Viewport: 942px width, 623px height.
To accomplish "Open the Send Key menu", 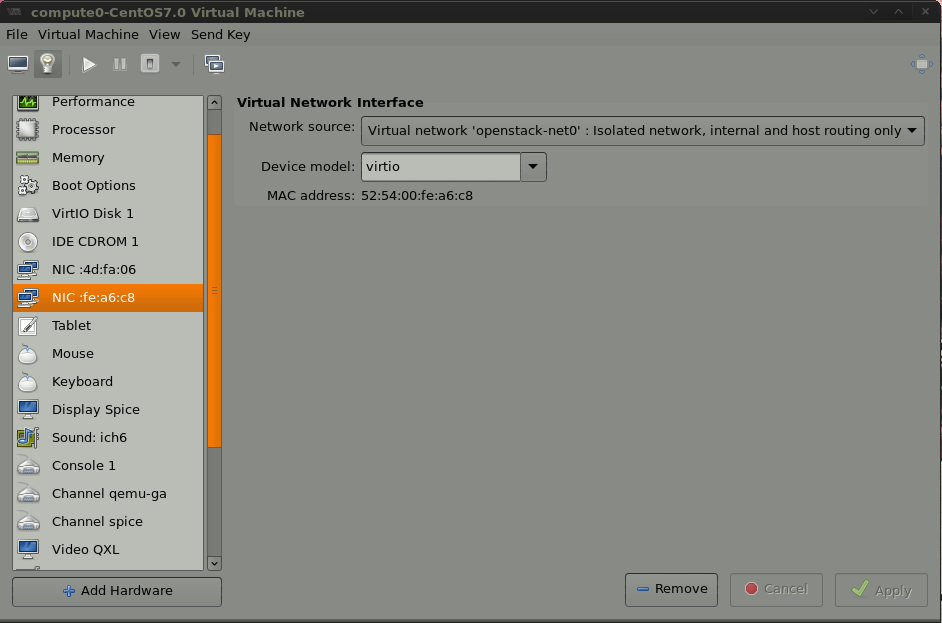I will (220, 34).
